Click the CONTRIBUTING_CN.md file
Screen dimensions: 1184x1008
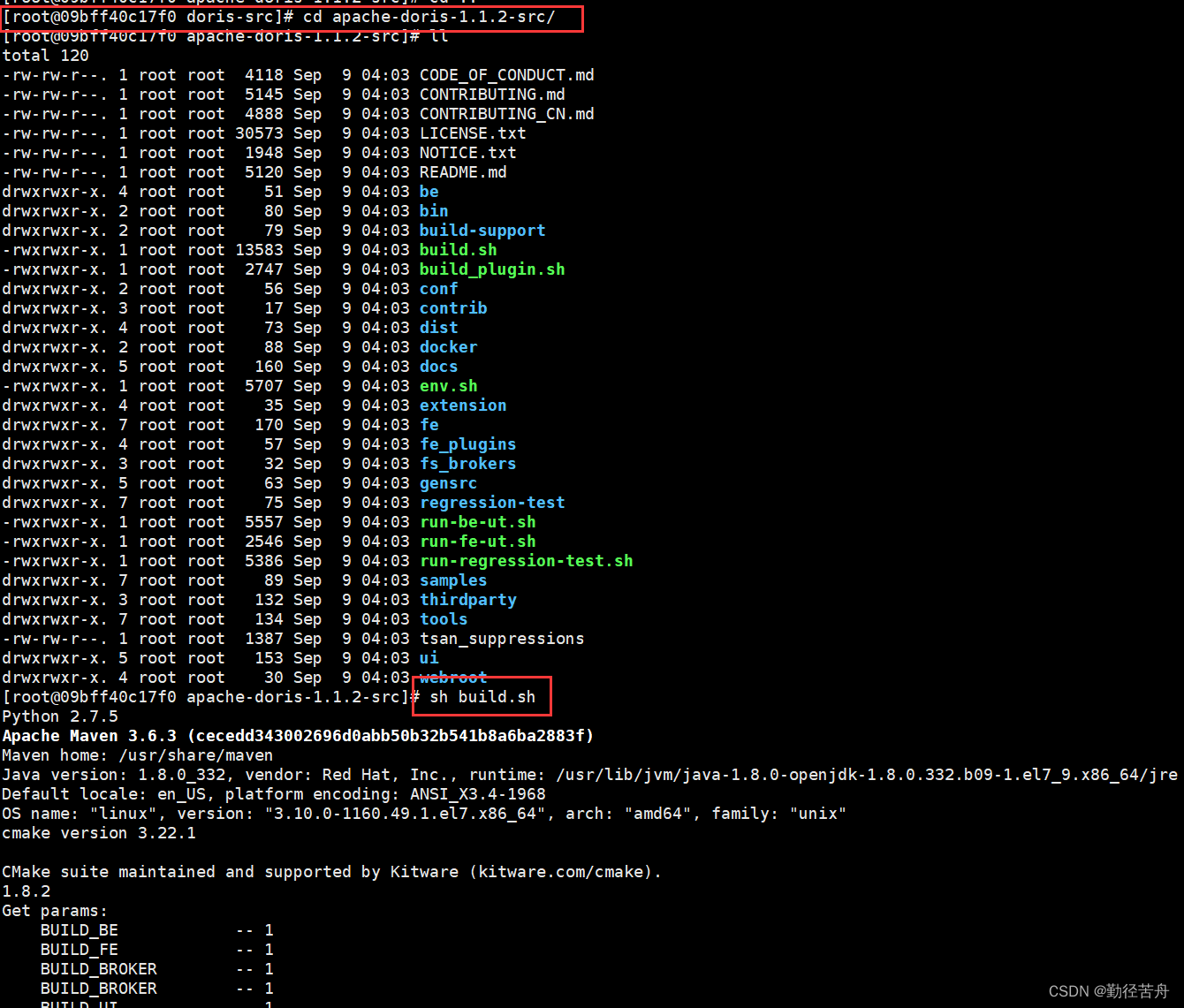pyautogui.click(x=505, y=113)
